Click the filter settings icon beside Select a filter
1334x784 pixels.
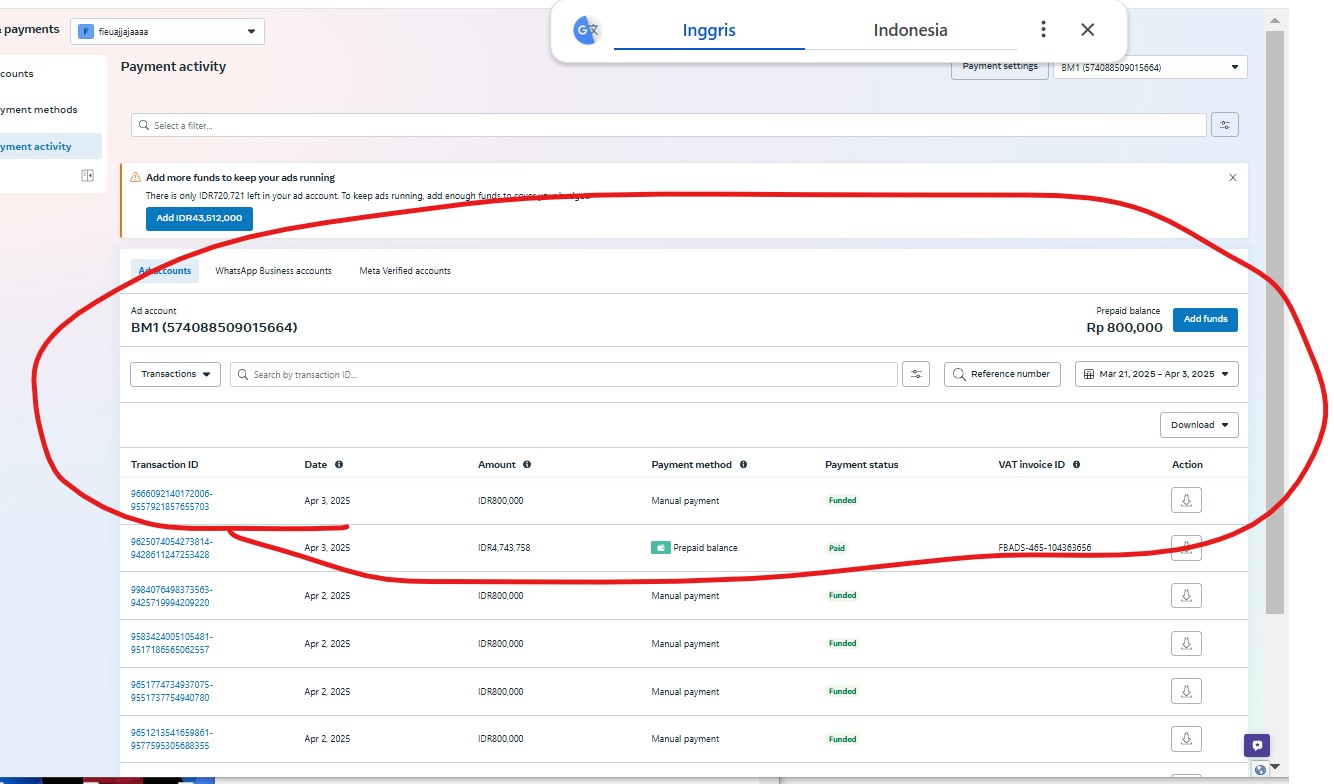[1224, 125]
